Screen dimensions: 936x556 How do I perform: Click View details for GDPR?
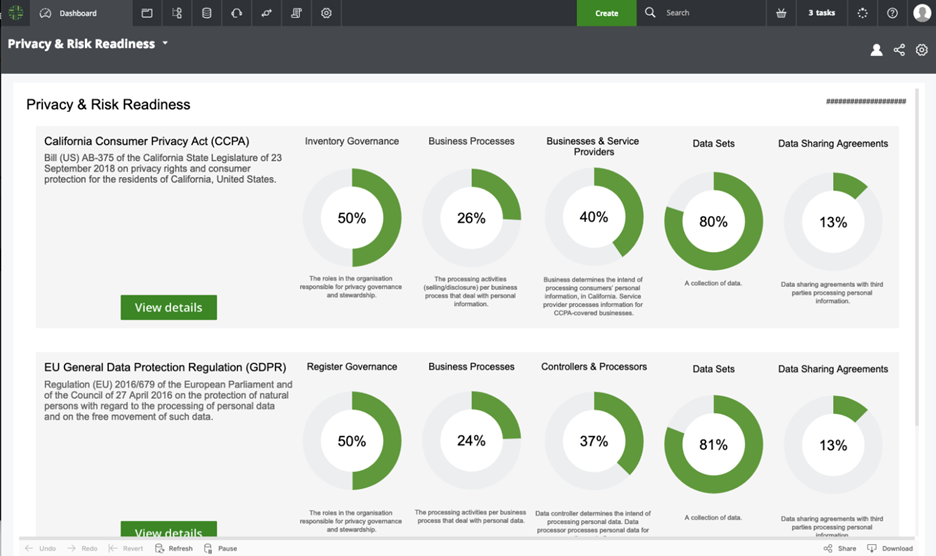(x=168, y=529)
